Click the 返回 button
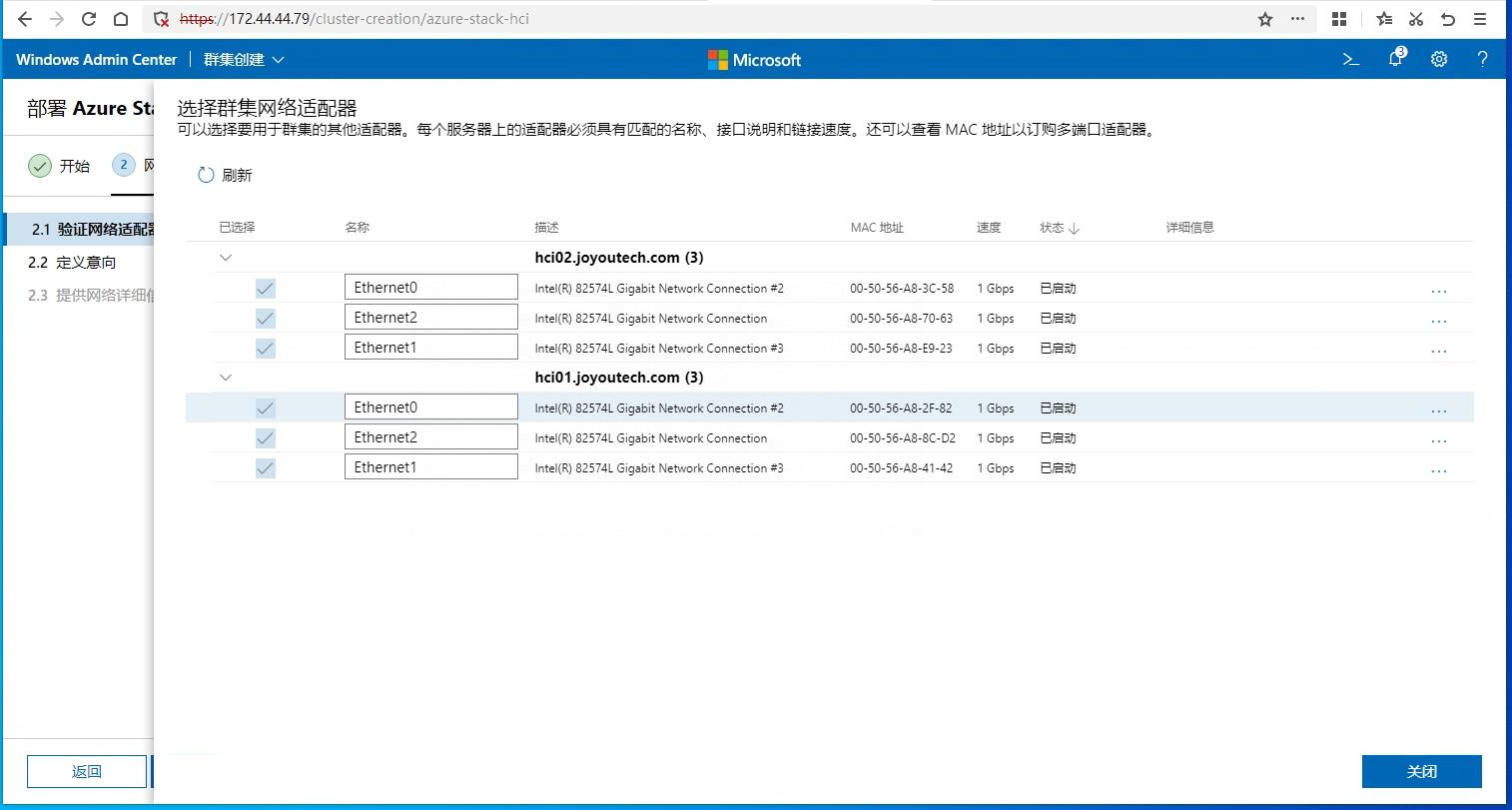 point(87,771)
